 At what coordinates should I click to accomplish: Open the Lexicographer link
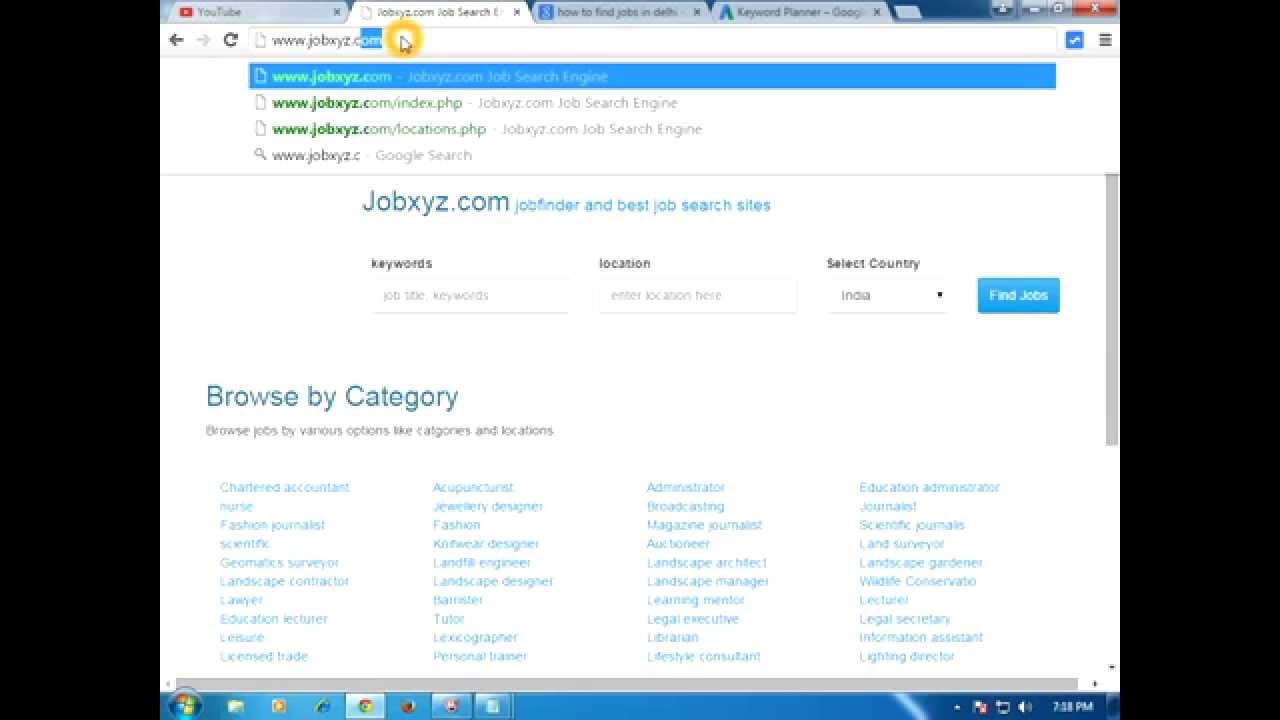(x=475, y=638)
